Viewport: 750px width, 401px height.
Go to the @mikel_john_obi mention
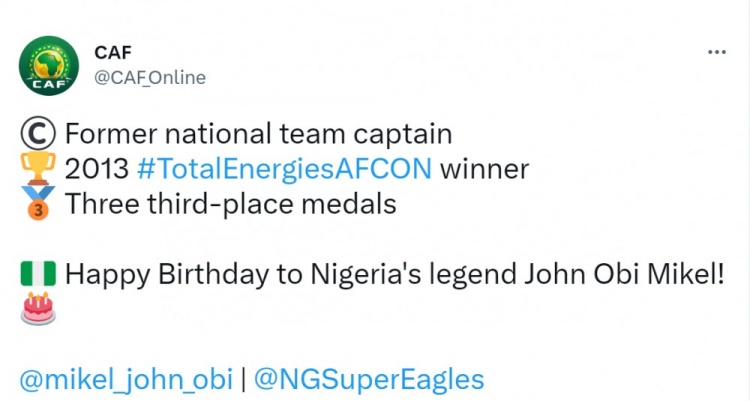coord(126,380)
